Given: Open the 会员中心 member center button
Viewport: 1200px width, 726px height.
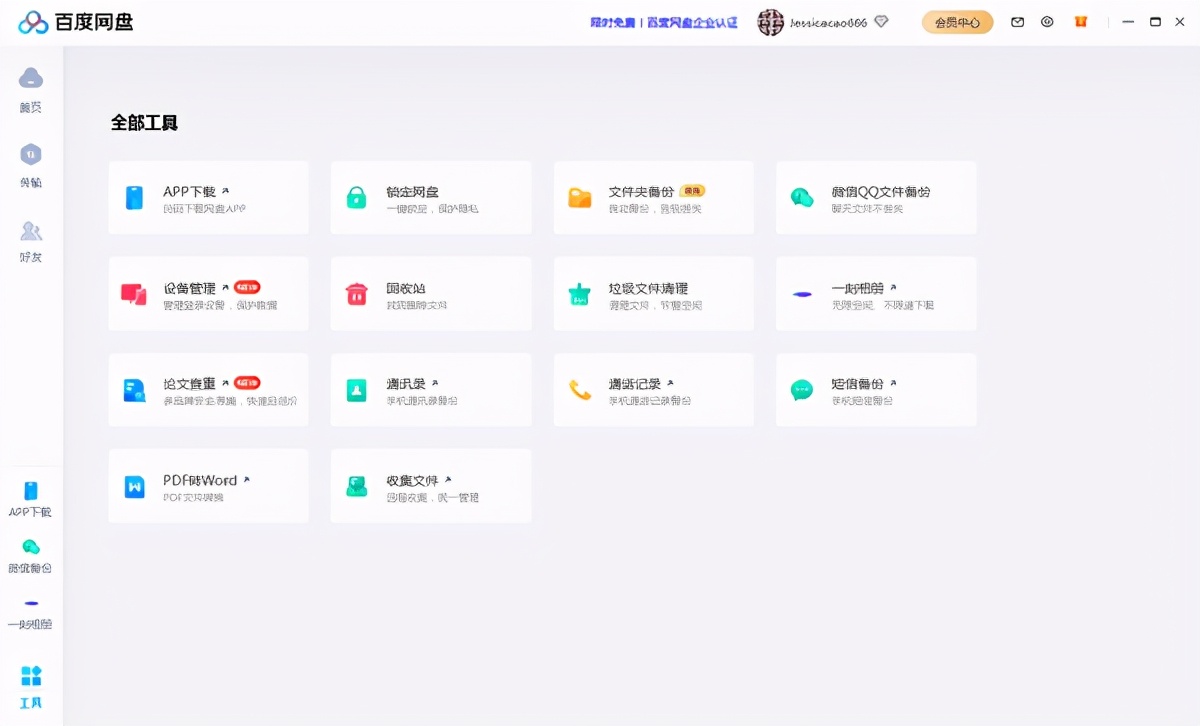Looking at the screenshot, I should [957, 22].
